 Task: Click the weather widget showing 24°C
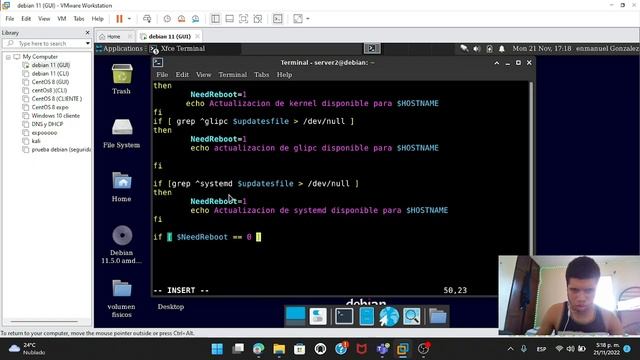pos(27,349)
